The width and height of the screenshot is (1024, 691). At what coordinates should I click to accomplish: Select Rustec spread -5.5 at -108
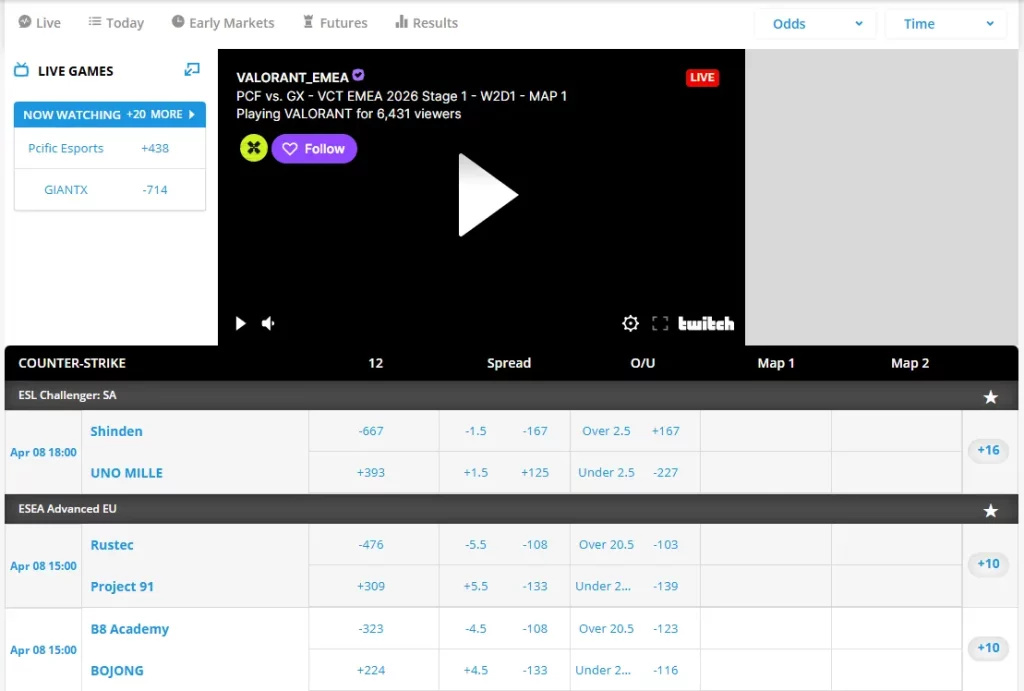pyautogui.click(x=505, y=545)
